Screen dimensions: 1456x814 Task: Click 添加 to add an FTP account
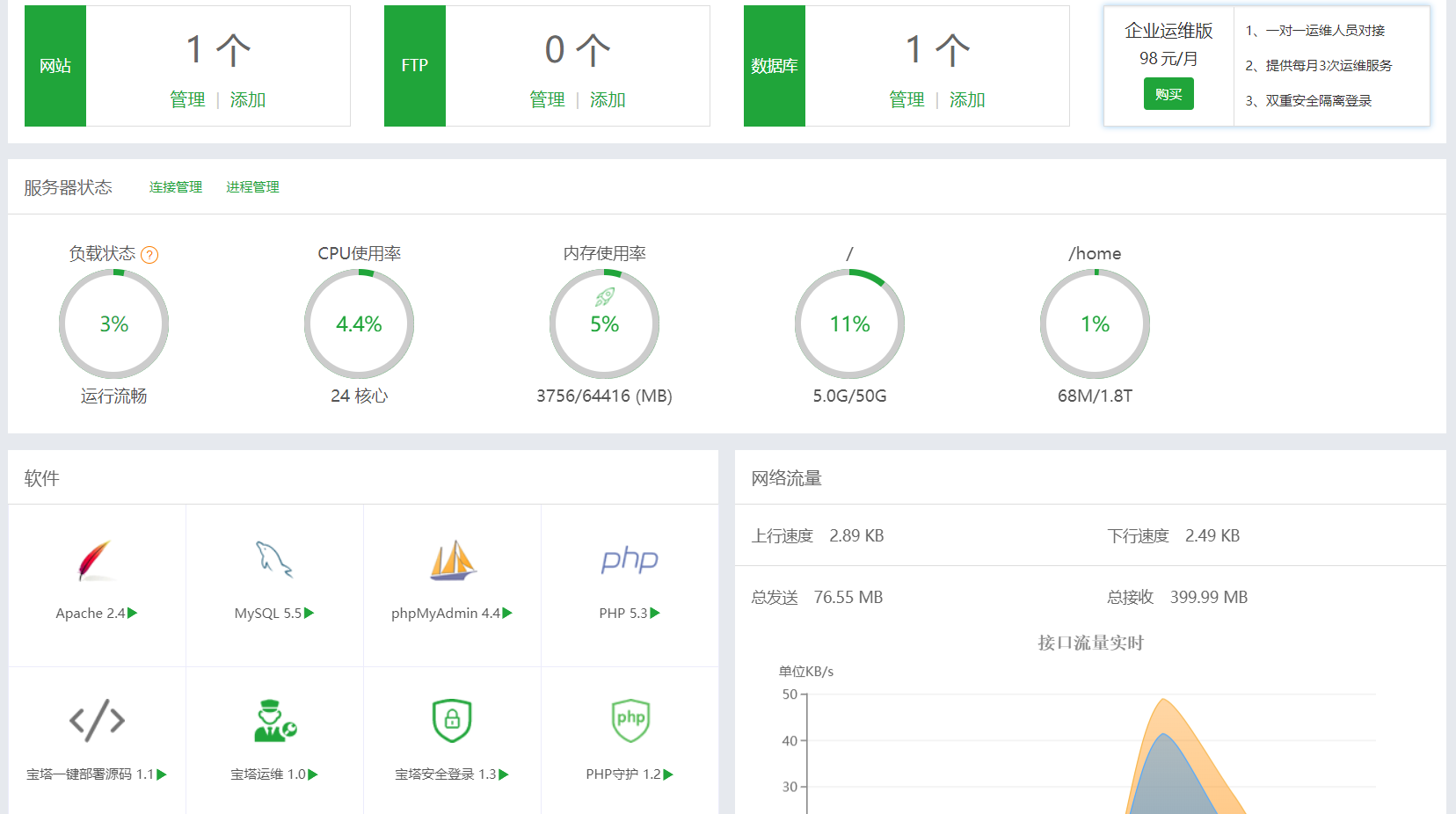coord(608,100)
